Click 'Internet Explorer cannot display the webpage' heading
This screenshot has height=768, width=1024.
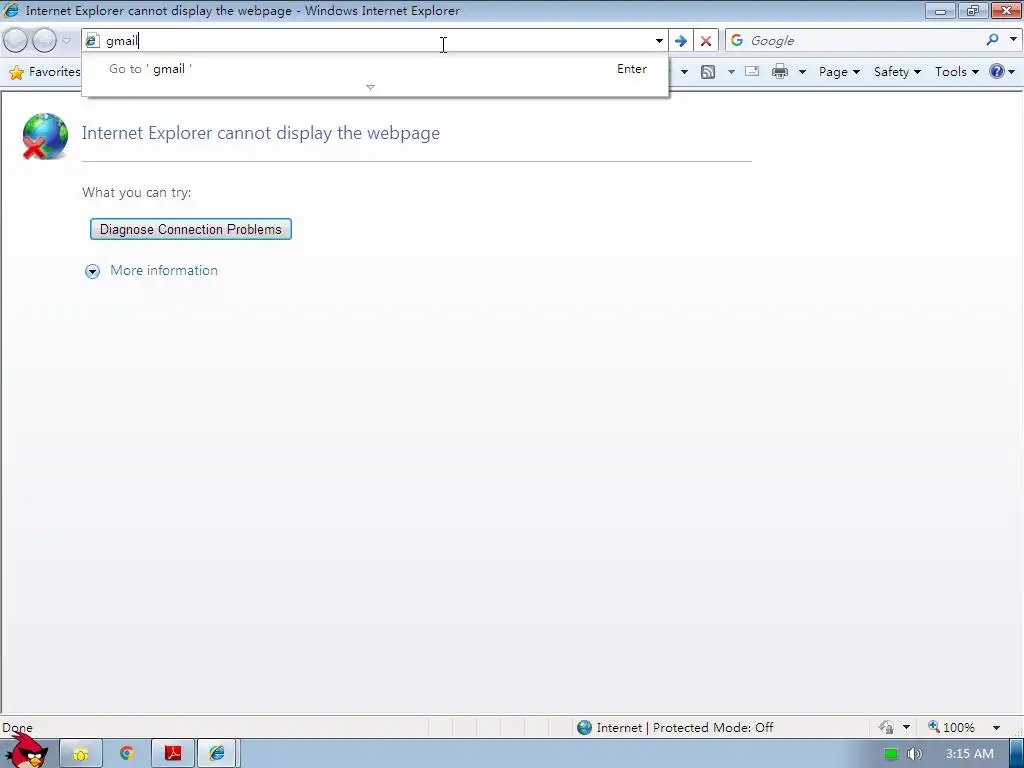pyautogui.click(x=261, y=133)
